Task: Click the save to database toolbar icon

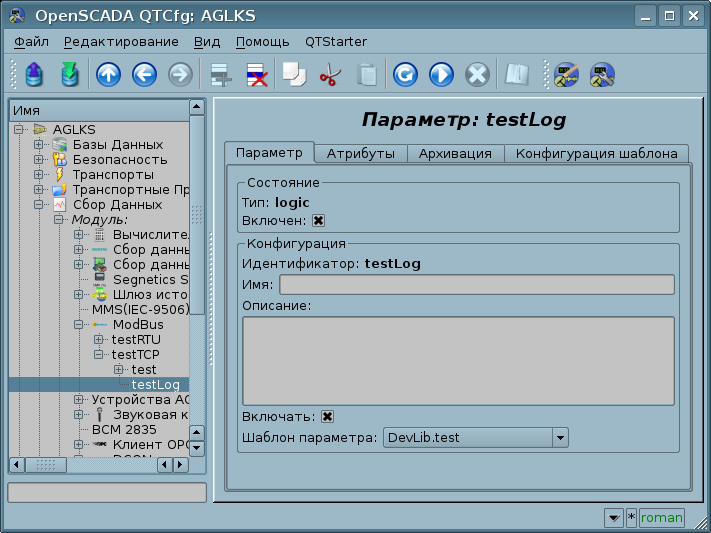Action: pyautogui.click(x=68, y=74)
